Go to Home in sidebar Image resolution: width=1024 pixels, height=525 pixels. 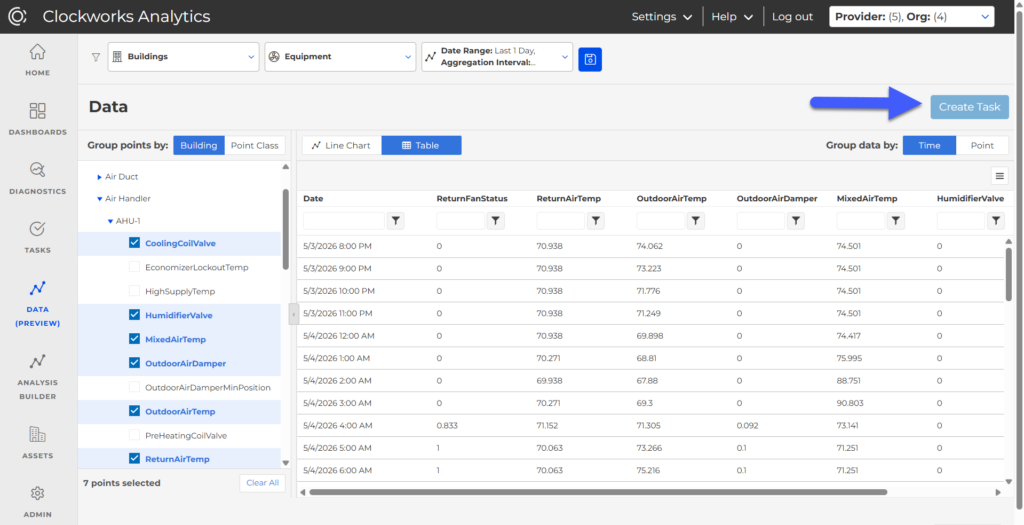(x=38, y=60)
